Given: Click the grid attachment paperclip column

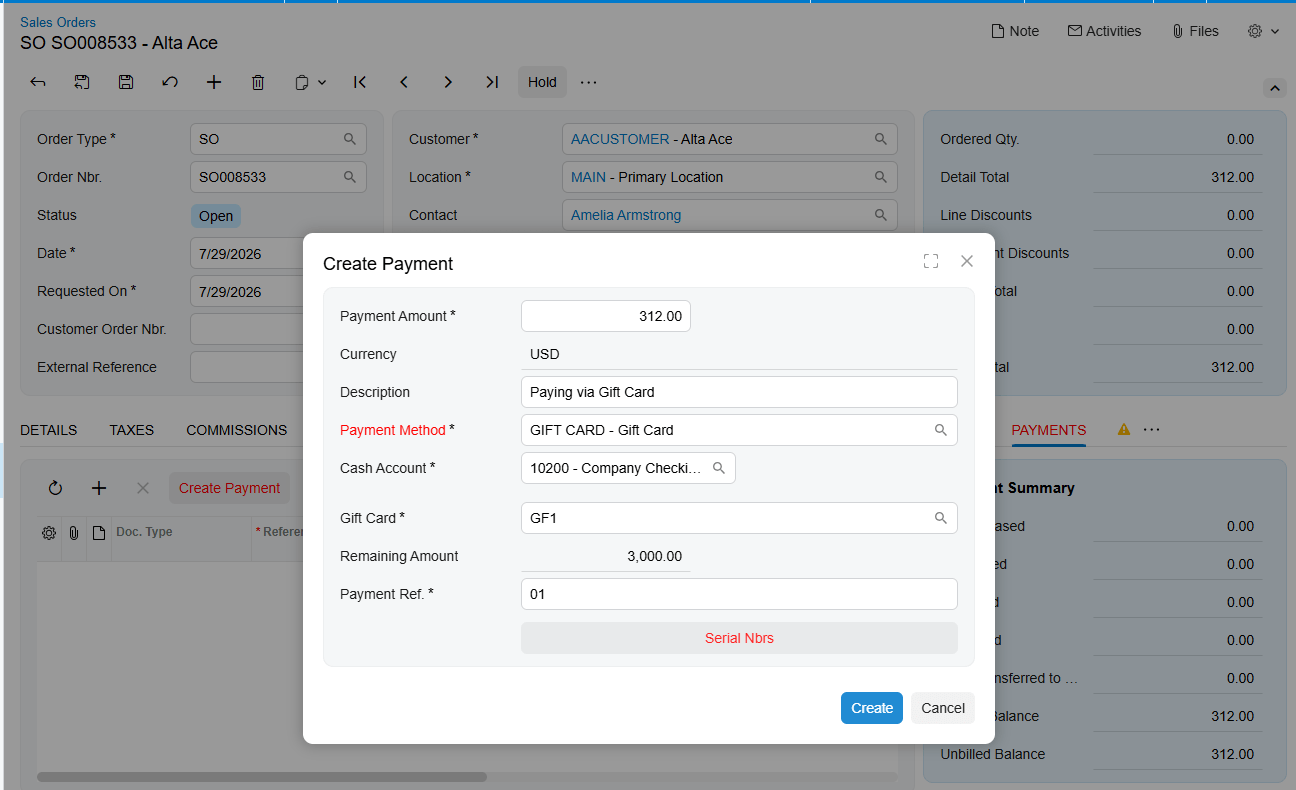Looking at the screenshot, I should (74, 533).
